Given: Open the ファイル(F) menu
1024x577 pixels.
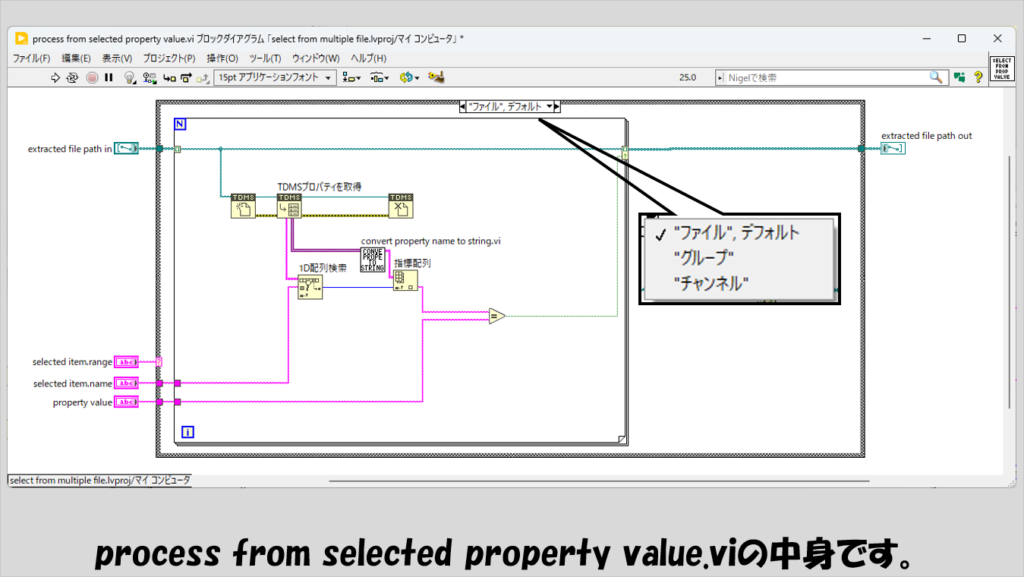Looking at the screenshot, I should tap(33, 58).
